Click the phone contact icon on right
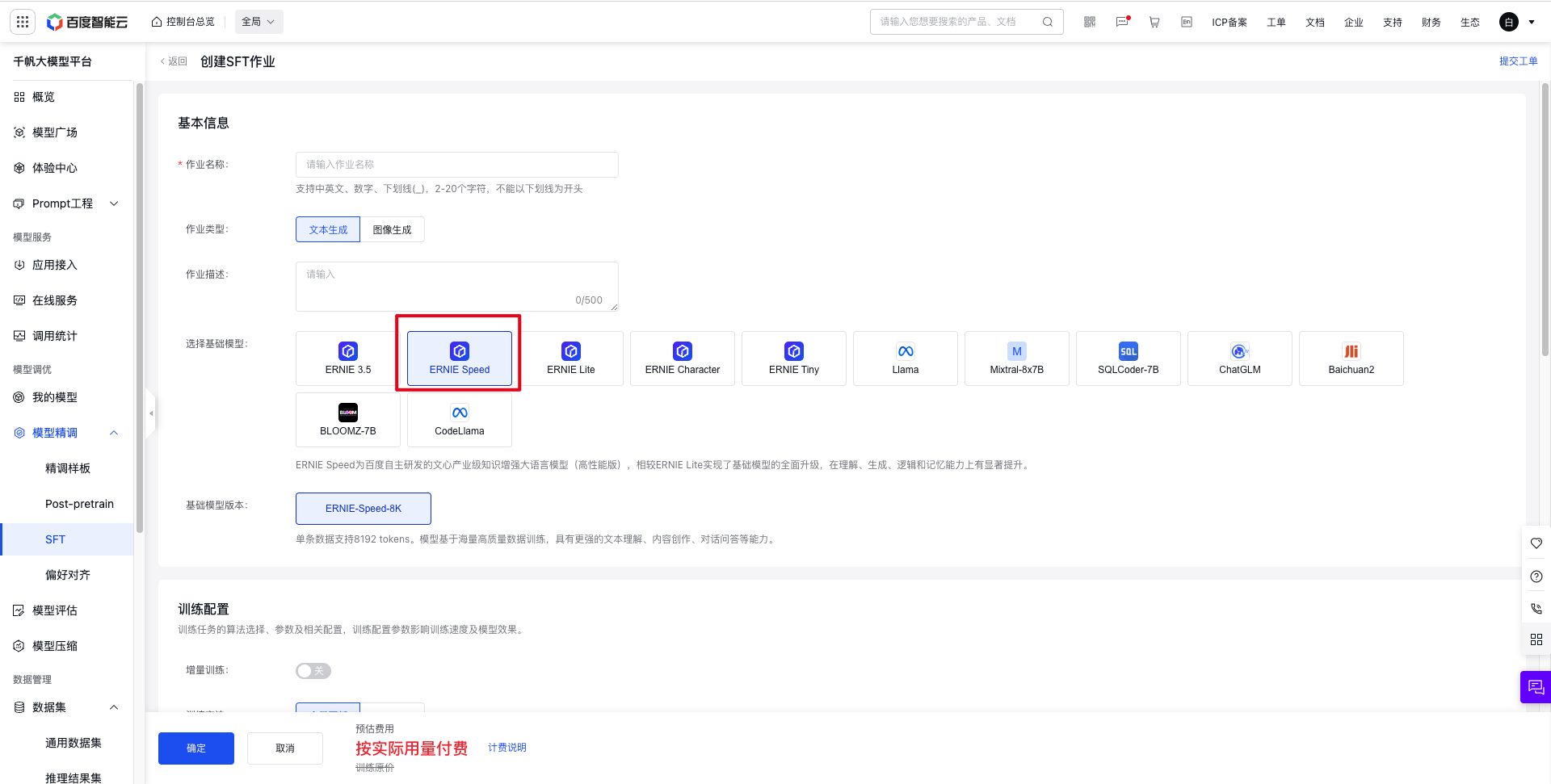The height and width of the screenshot is (784, 1551). click(x=1536, y=608)
